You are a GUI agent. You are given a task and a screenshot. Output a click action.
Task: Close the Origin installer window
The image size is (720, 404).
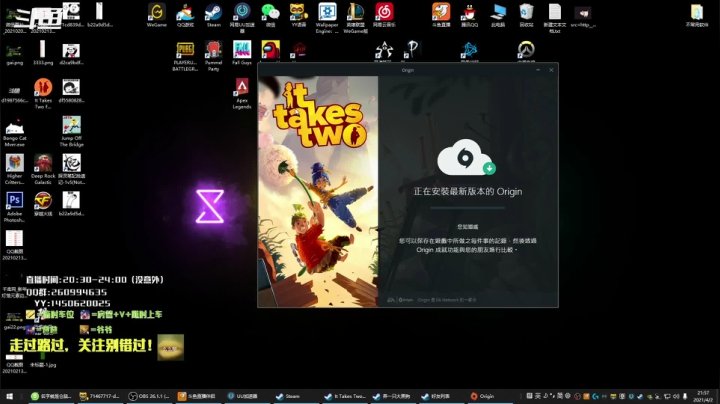tap(551, 70)
